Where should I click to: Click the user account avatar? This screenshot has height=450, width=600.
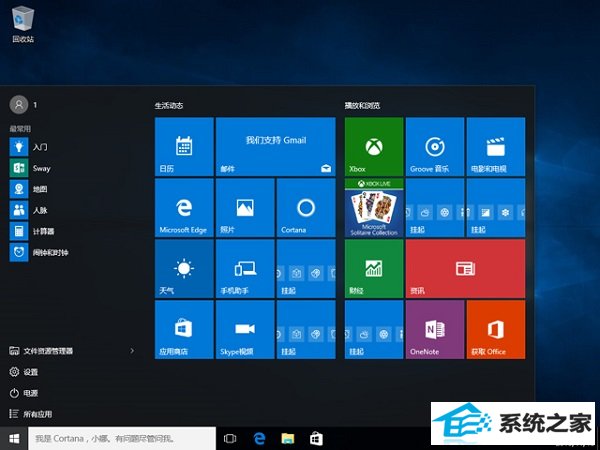click(19, 104)
